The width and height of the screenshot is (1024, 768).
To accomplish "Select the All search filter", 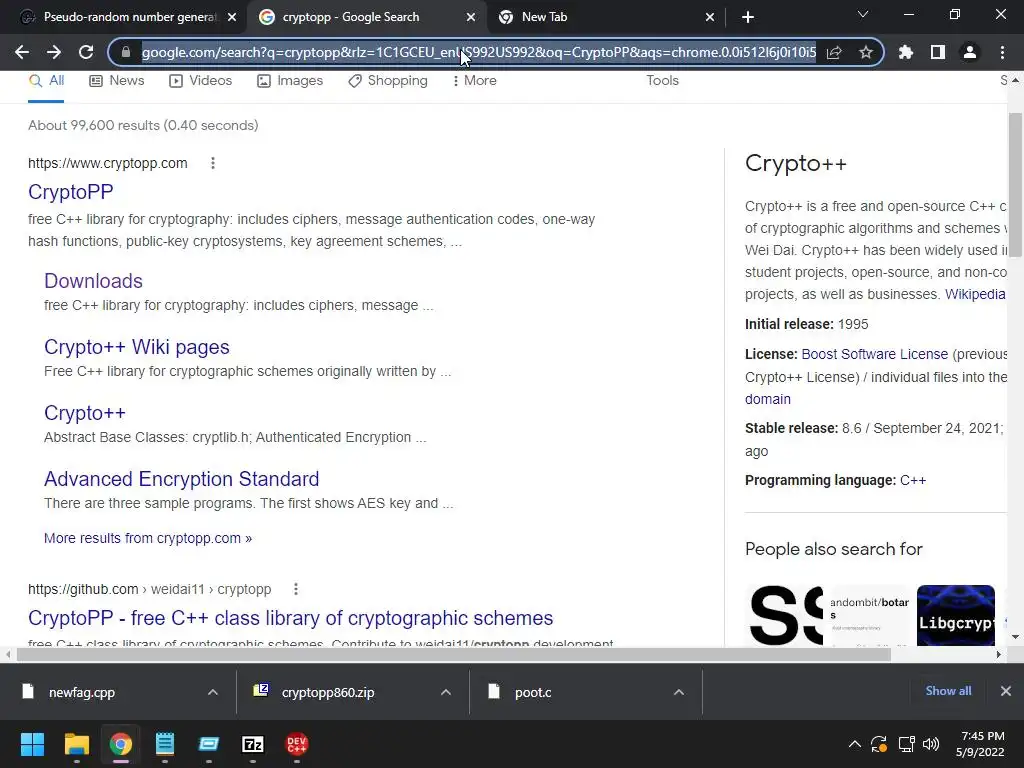I will [x=46, y=81].
